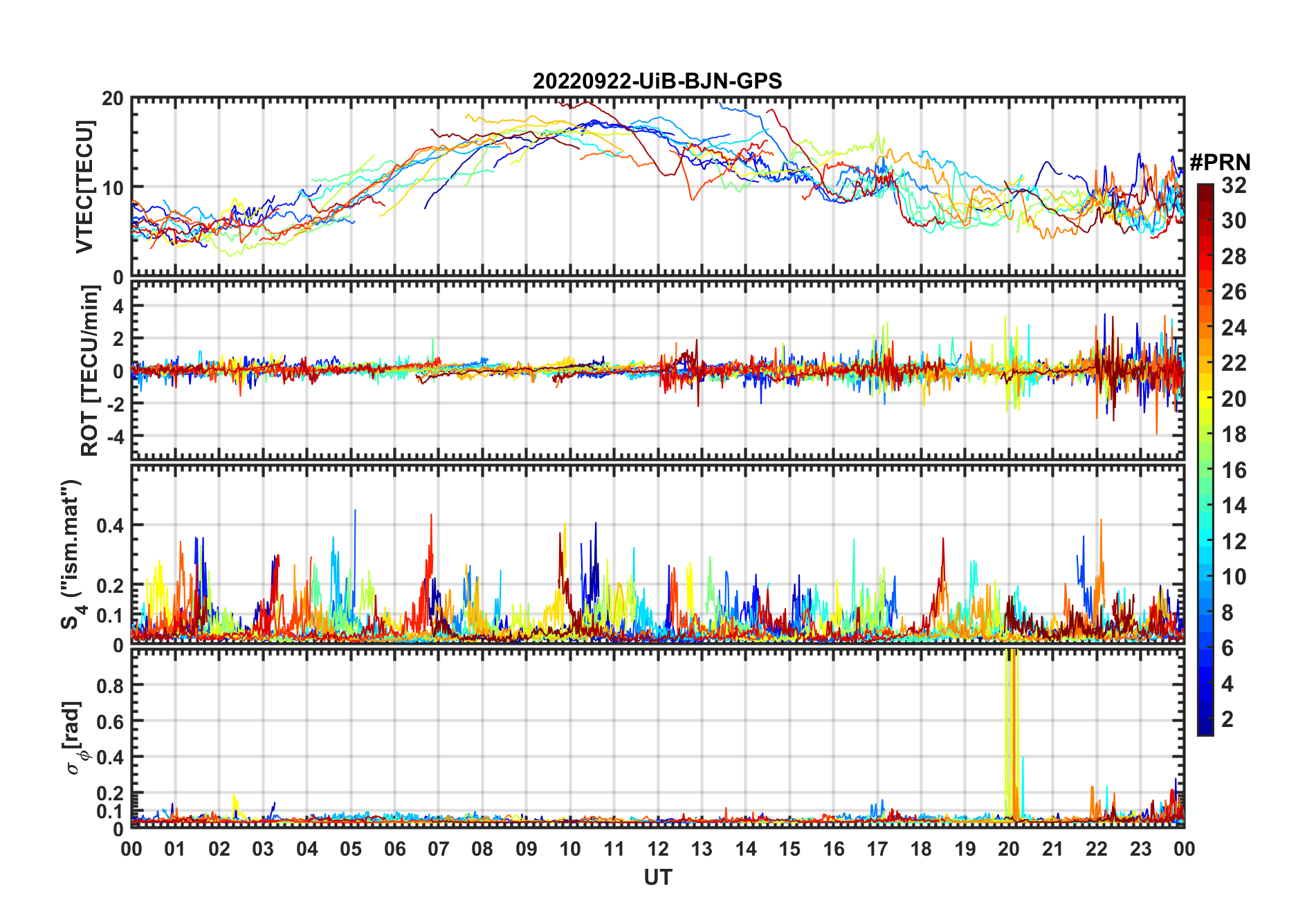Click the 10 tick on the VTEC axis
This screenshot has width=1316, height=920.
click(x=112, y=187)
